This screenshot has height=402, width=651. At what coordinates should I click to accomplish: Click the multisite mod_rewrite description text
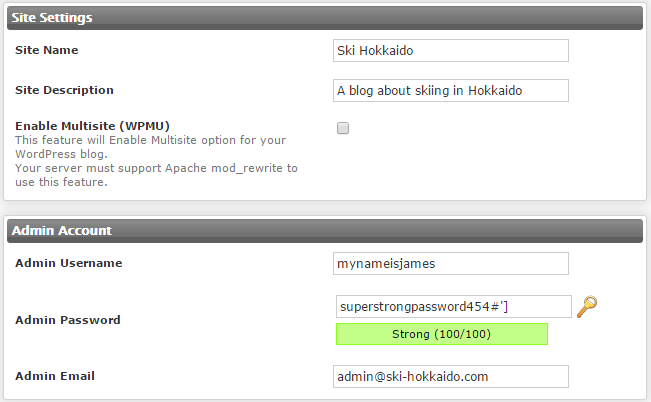coord(157,175)
